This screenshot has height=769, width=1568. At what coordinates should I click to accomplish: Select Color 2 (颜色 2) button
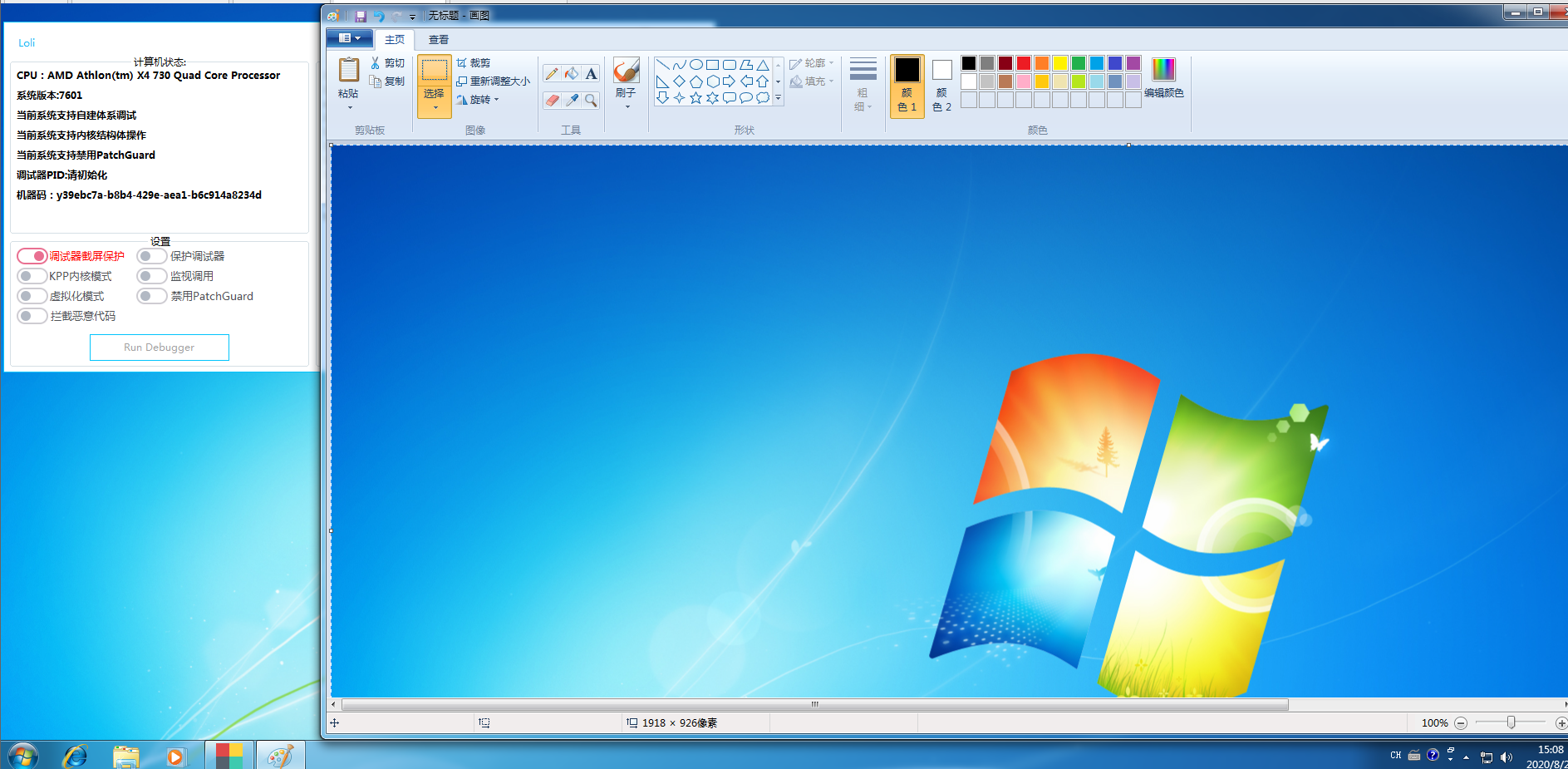click(941, 86)
